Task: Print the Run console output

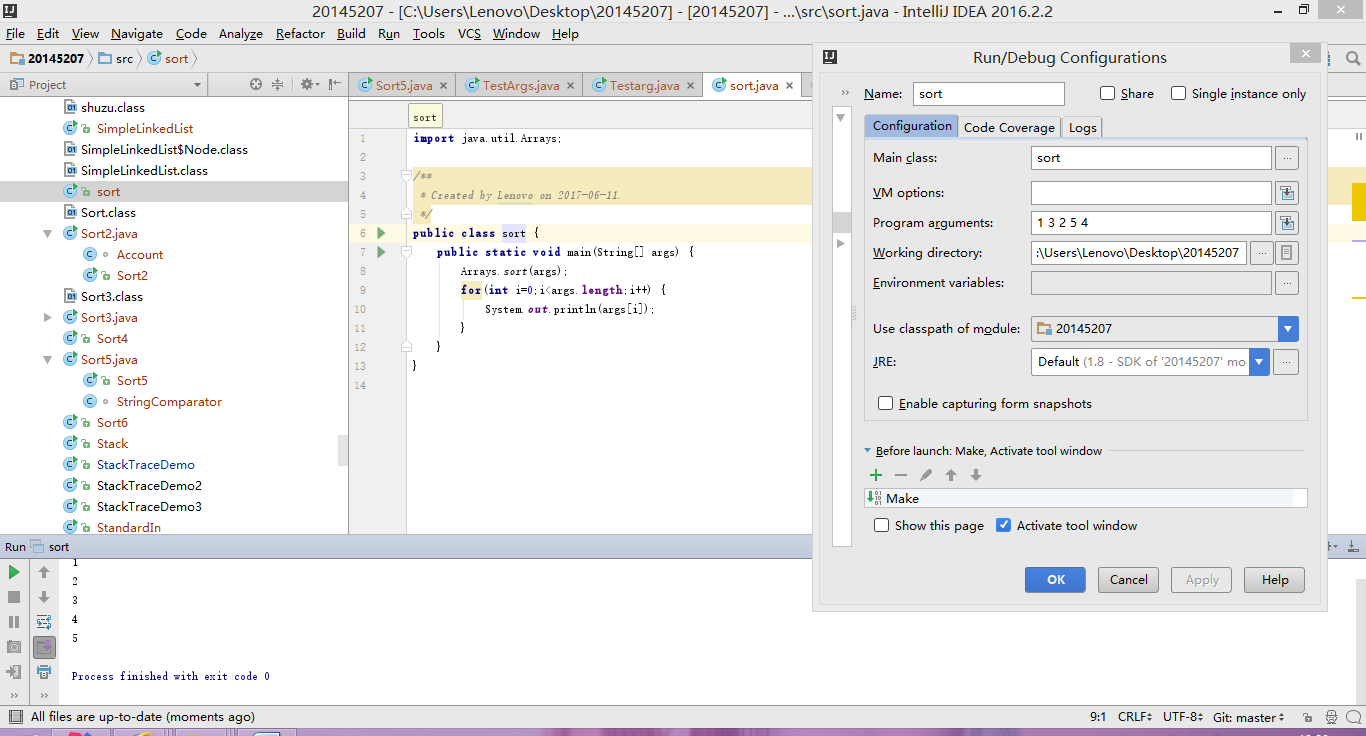Action: tap(44, 672)
